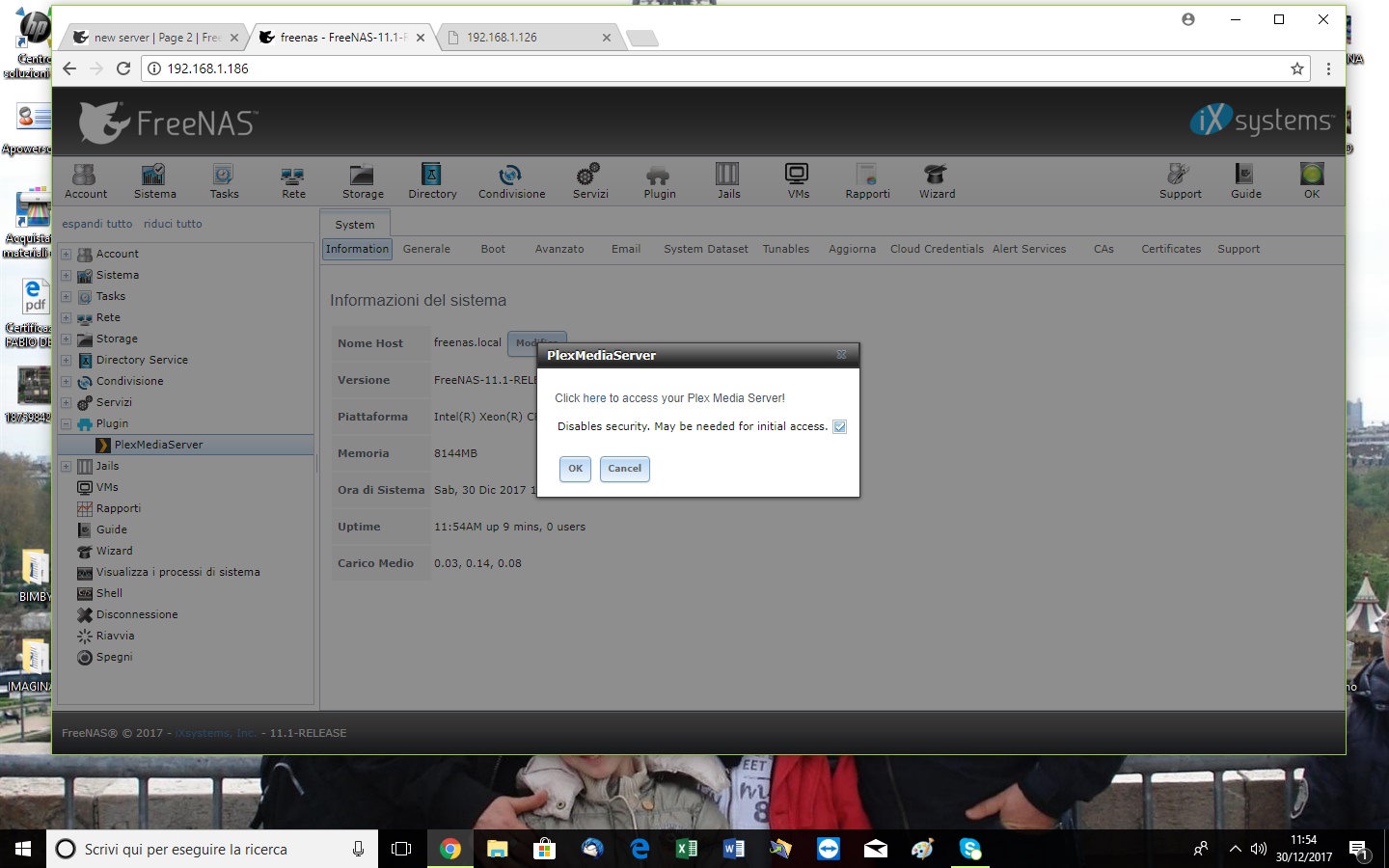Switch to the Avanzato tab
The width and height of the screenshot is (1389, 868).
tap(559, 249)
